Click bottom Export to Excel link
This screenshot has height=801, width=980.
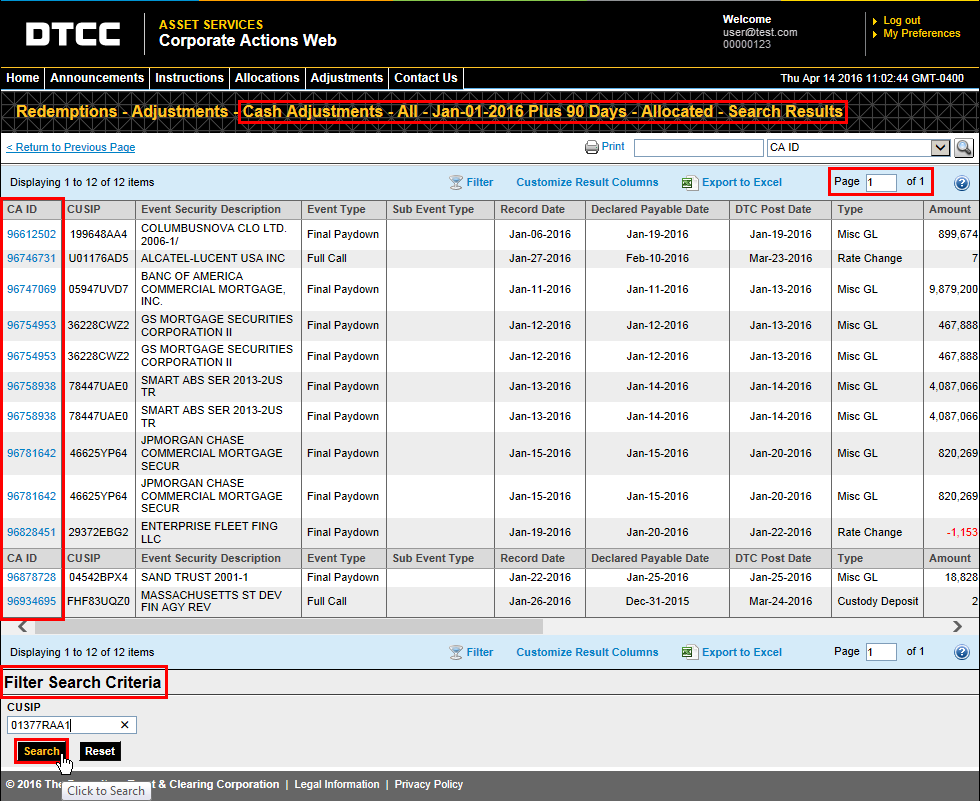coord(742,652)
